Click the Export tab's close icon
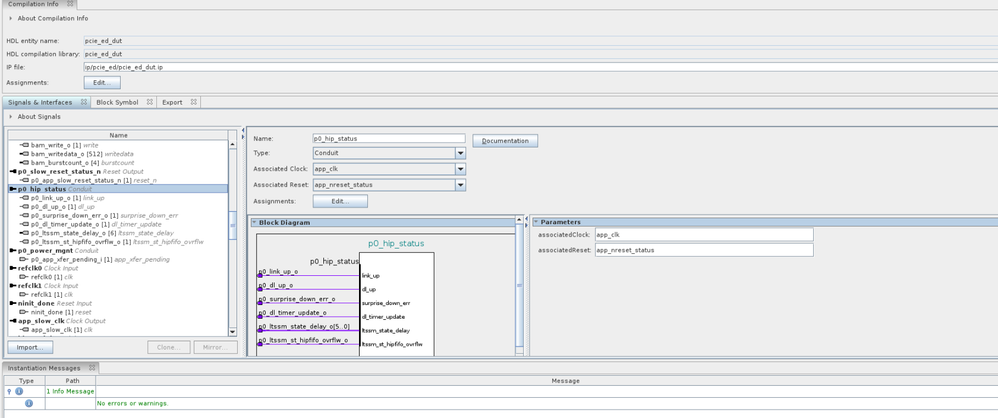Image resolution: width=998 pixels, height=418 pixels. pyautogui.click(x=194, y=102)
